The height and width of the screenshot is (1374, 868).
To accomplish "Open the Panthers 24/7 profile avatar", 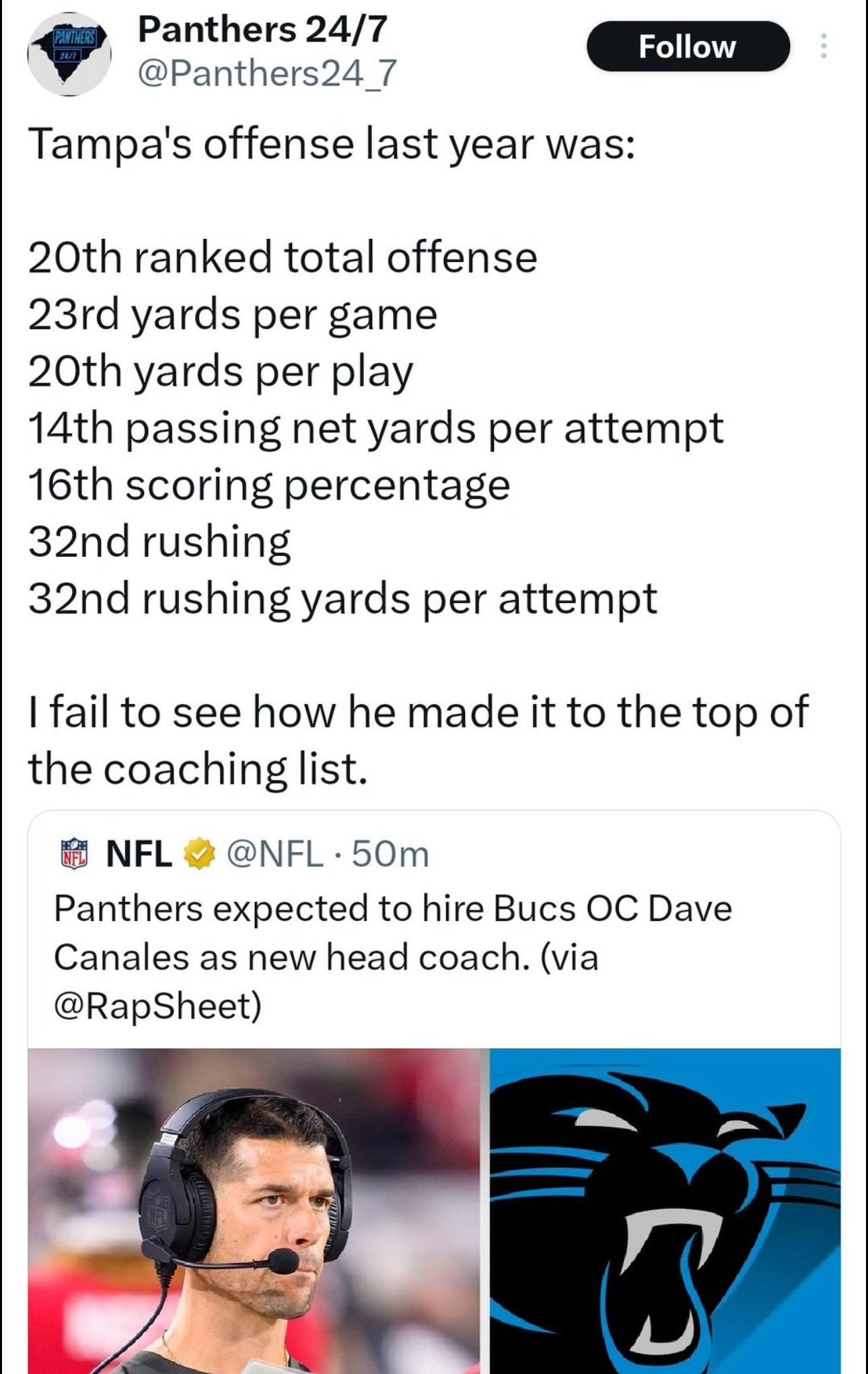I will (x=69, y=54).
